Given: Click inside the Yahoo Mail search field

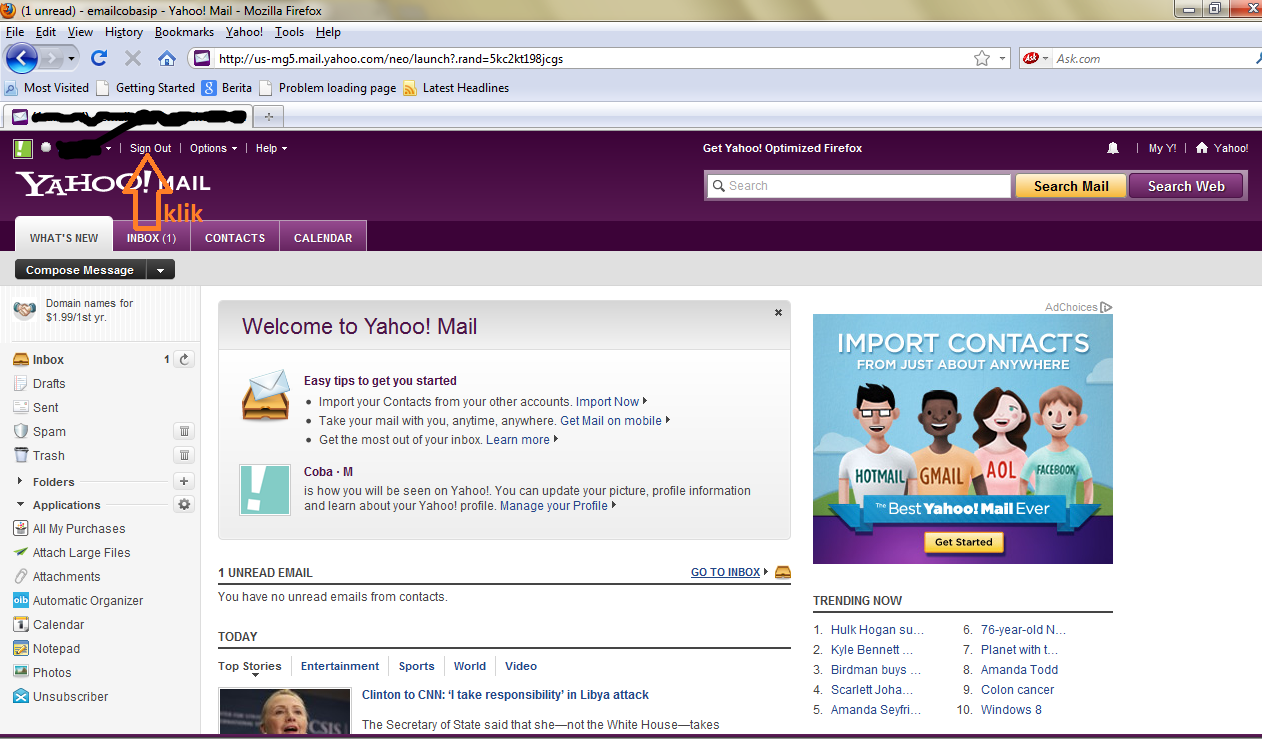Looking at the screenshot, I should [x=859, y=186].
